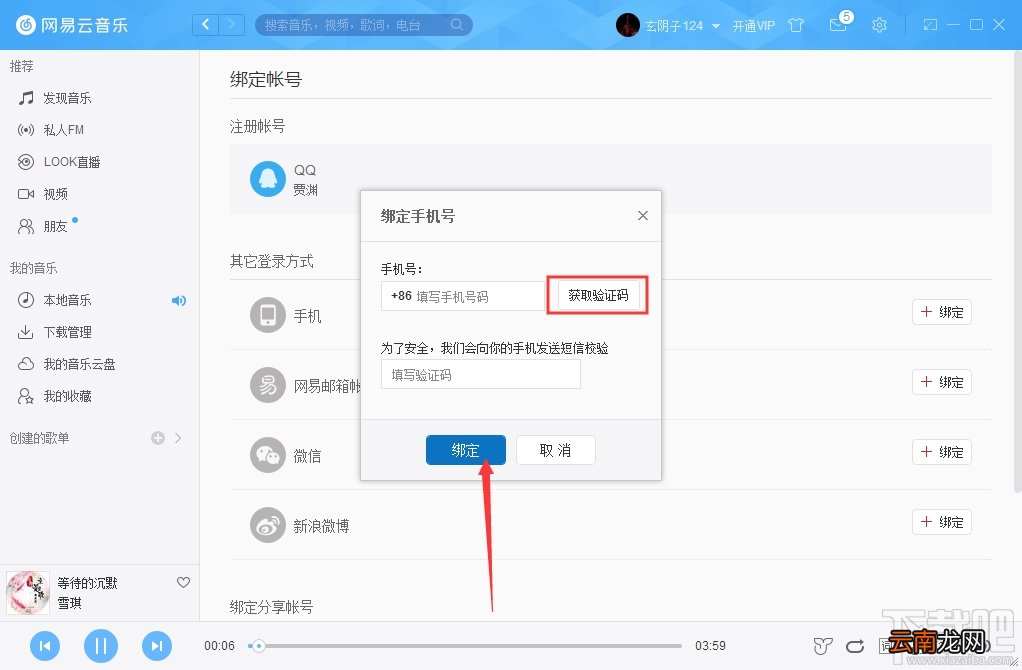Image resolution: width=1022 pixels, height=670 pixels.
Task: Click the playback progress slider
Action: 465,646
